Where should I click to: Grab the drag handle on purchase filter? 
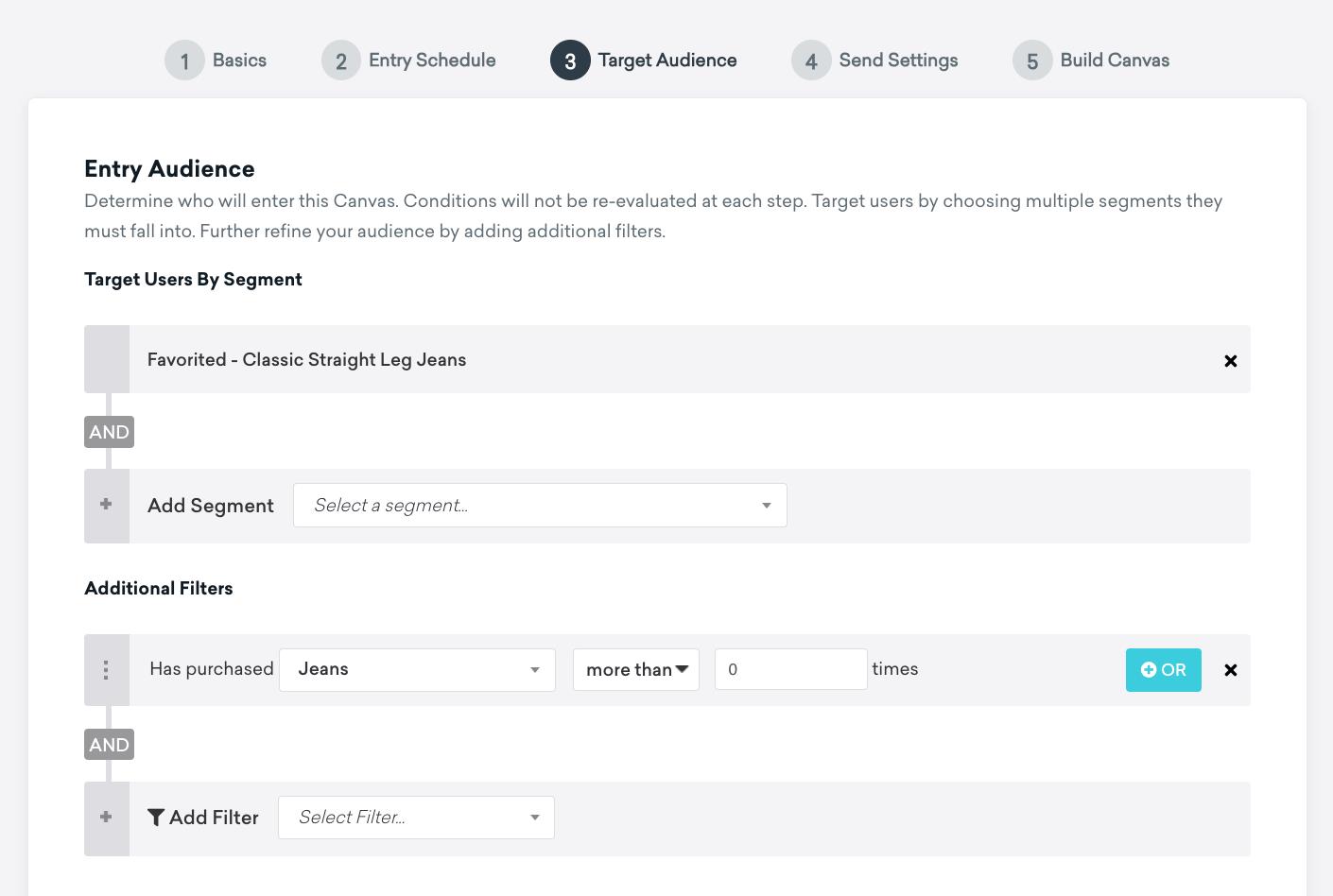(x=106, y=670)
